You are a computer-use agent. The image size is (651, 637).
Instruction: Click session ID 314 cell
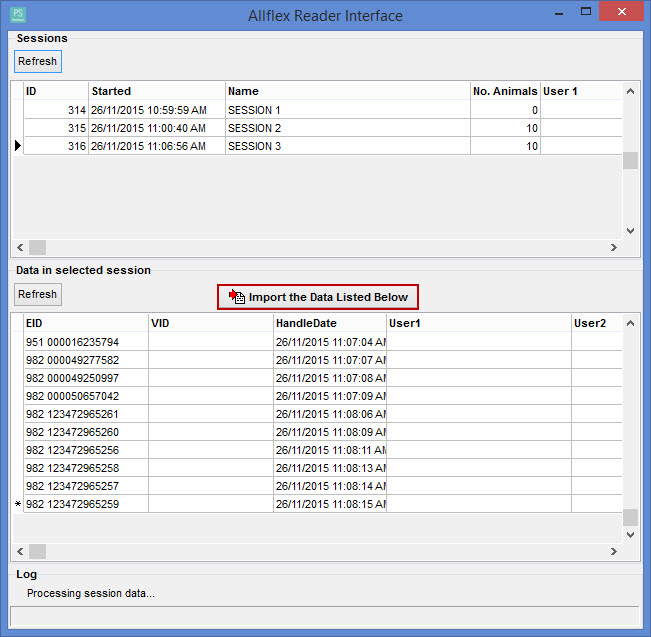coord(56,110)
